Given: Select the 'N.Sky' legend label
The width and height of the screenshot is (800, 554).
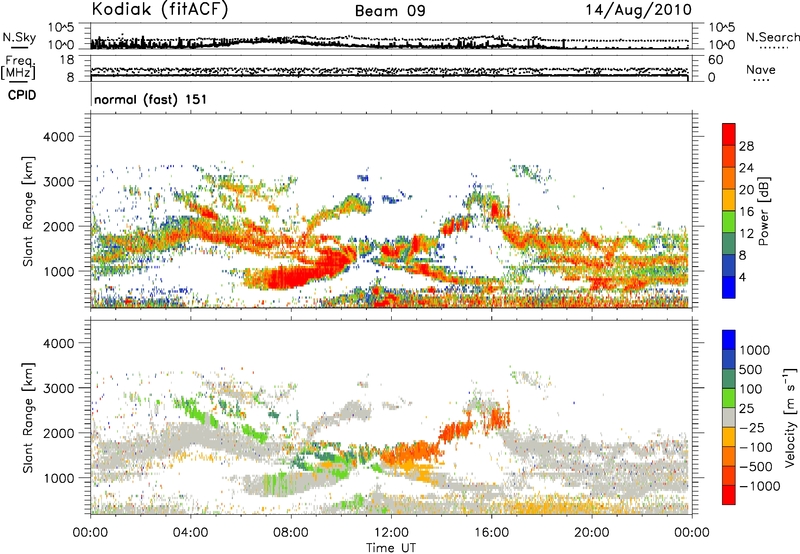Looking at the screenshot, I should [19, 37].
